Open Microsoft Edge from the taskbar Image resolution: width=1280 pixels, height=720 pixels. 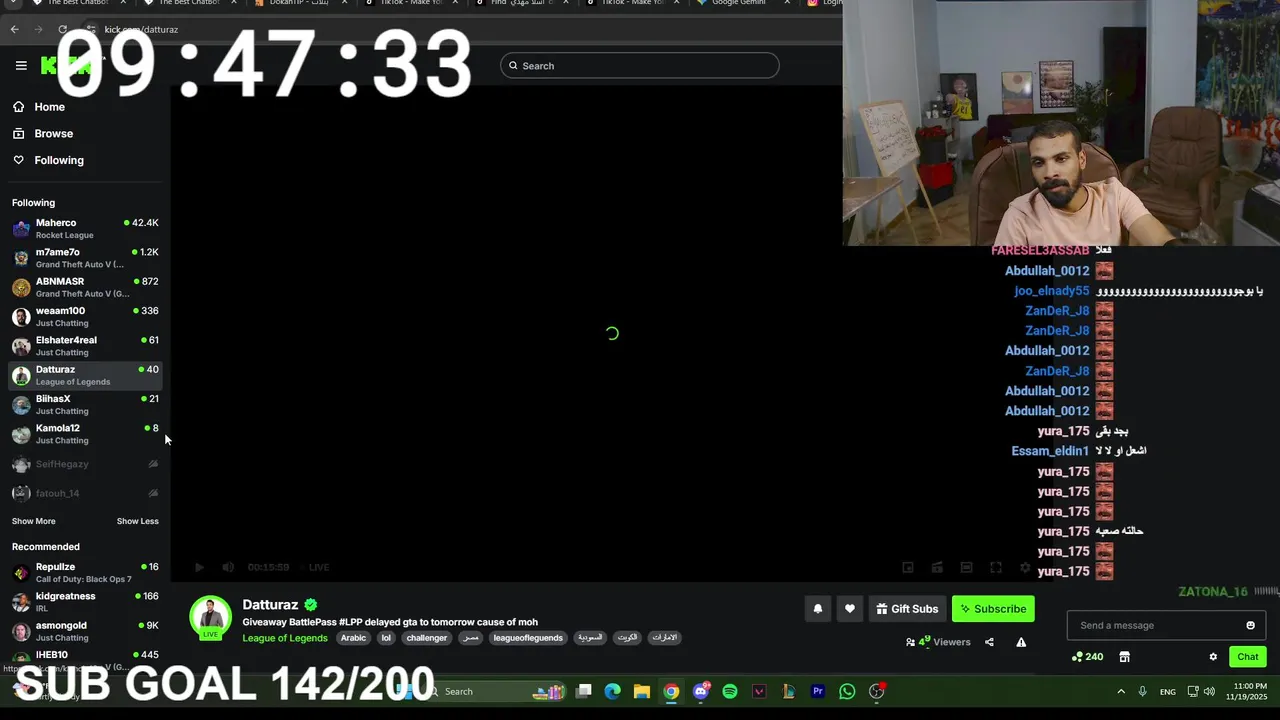click(613, 692)
